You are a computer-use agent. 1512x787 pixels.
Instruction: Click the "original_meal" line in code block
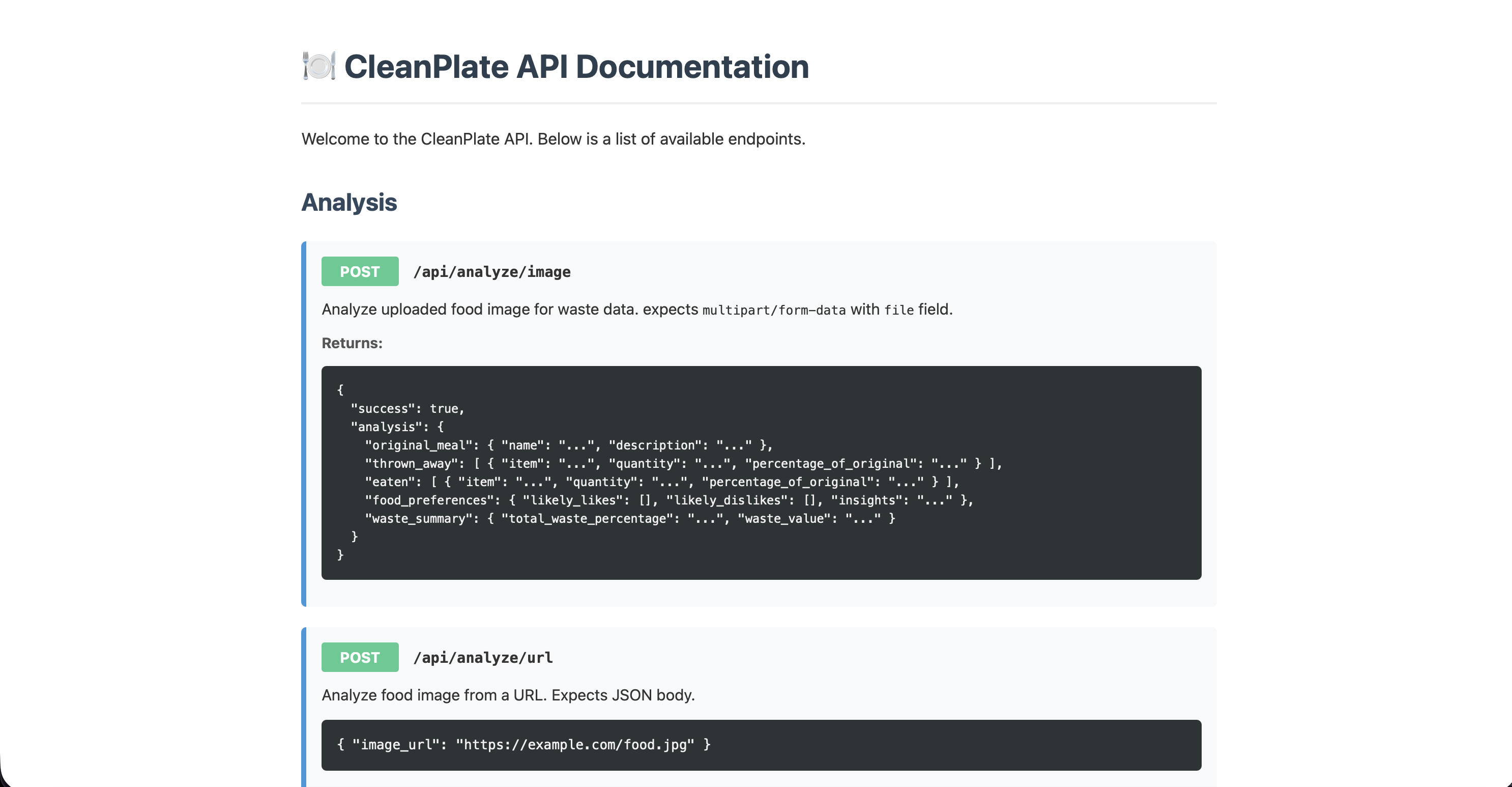[x=568, y=445]
